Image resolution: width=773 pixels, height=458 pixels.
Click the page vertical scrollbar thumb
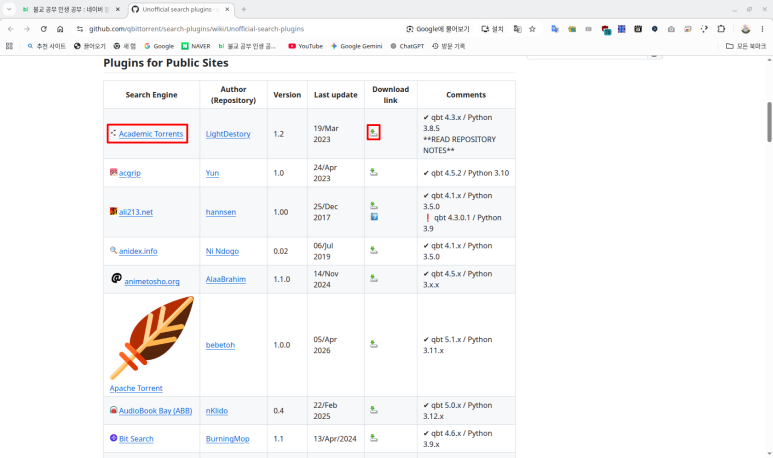769,122
